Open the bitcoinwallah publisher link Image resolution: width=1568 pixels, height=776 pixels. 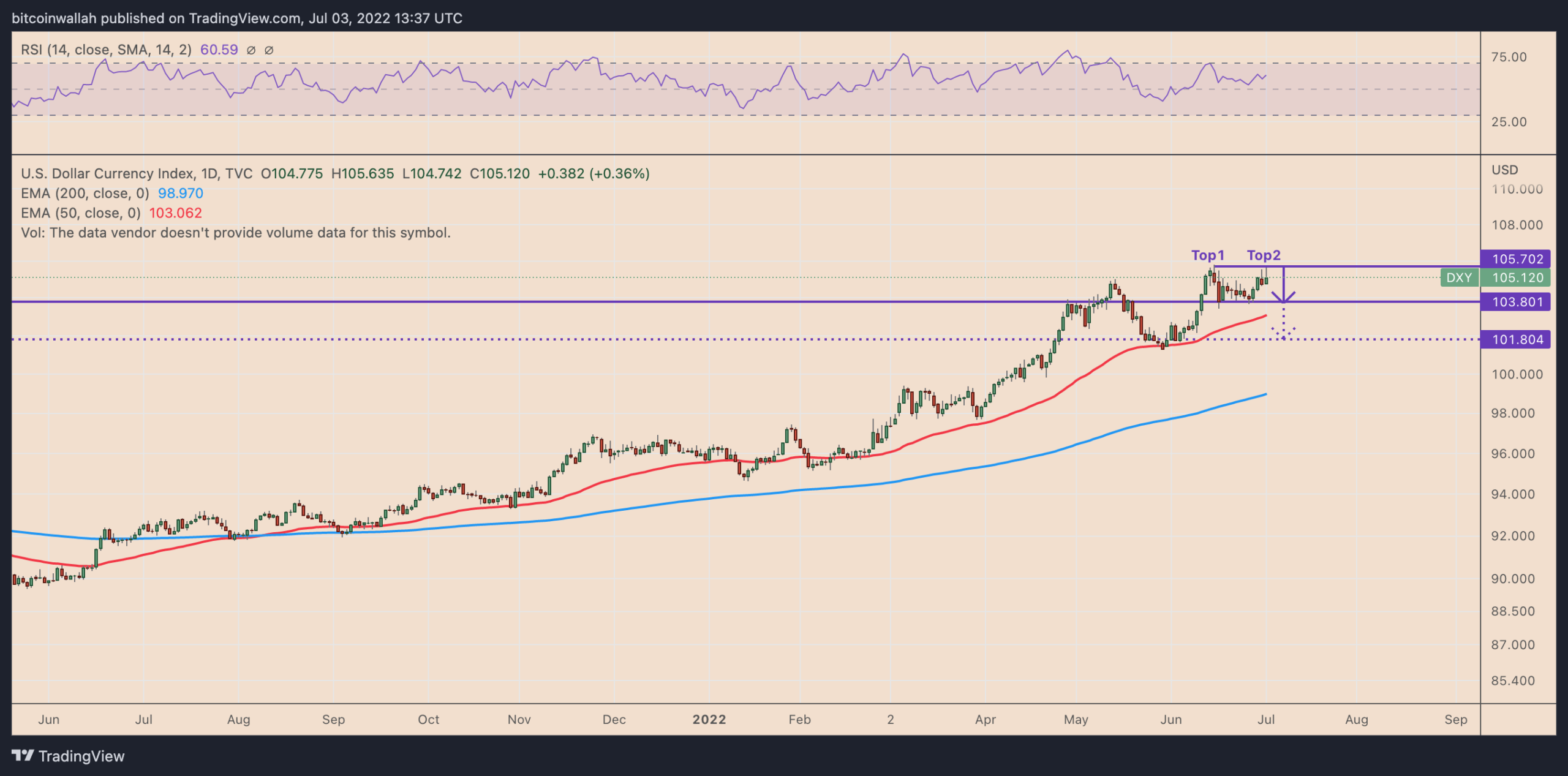[52, 18]
